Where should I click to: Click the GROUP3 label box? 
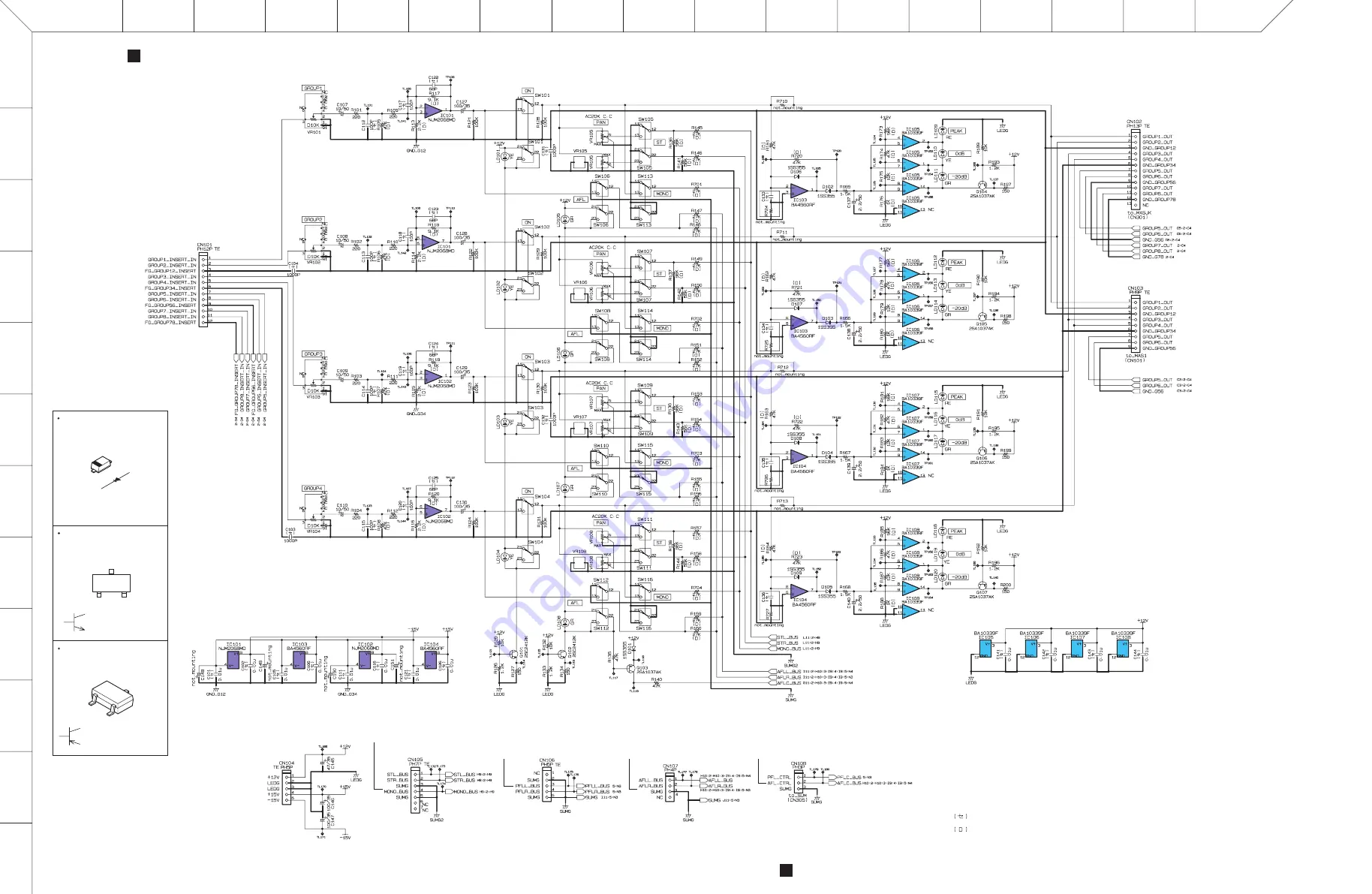pyautogui.click(x=313, y=354)
